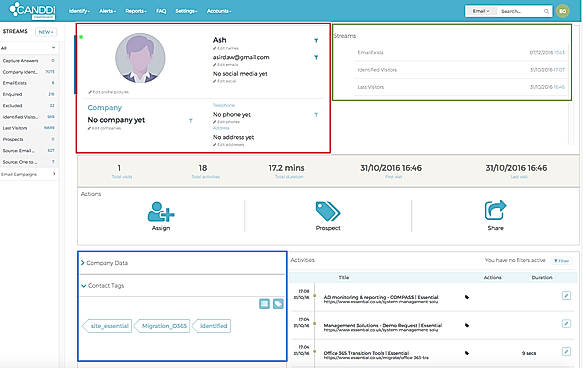
Task: Click the filter funnel beside No phone yet
Action: click(x=316, y=115)
